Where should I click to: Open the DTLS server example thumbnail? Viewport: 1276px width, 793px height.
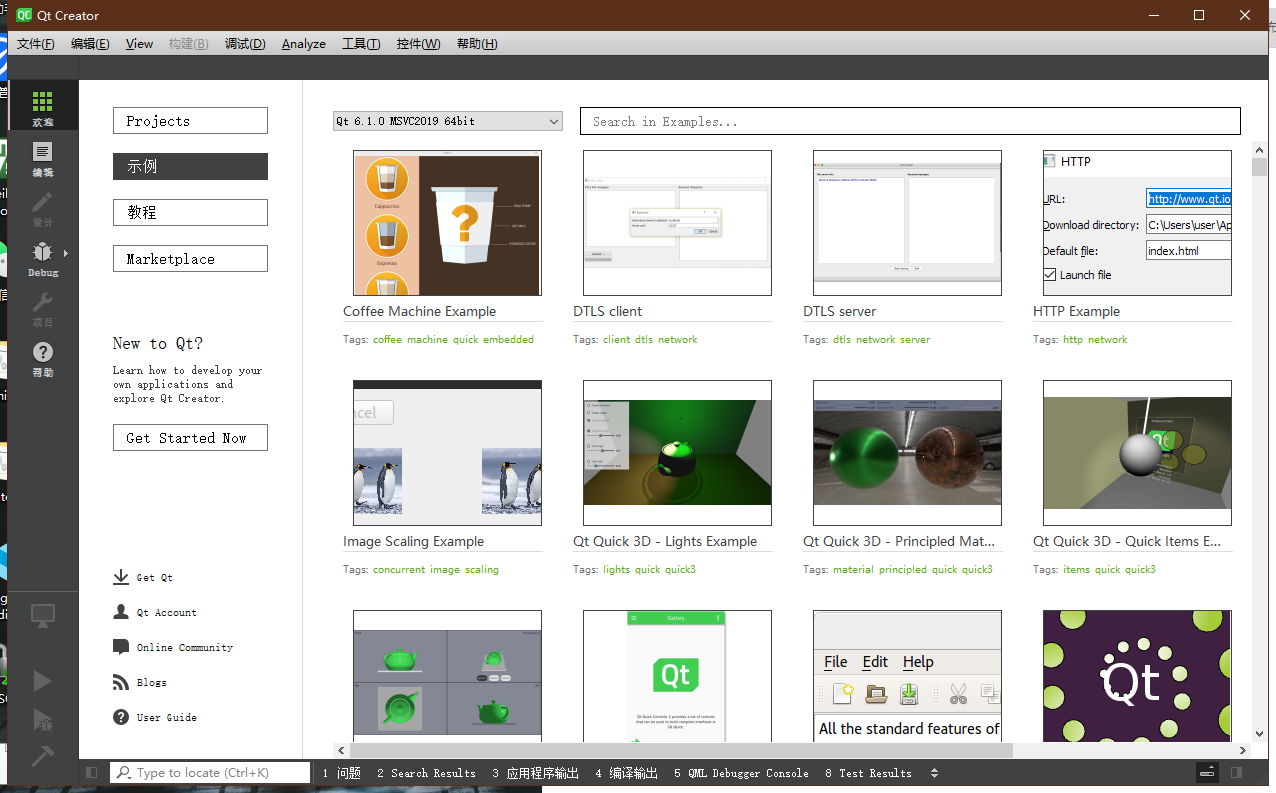tap(907, 223)
